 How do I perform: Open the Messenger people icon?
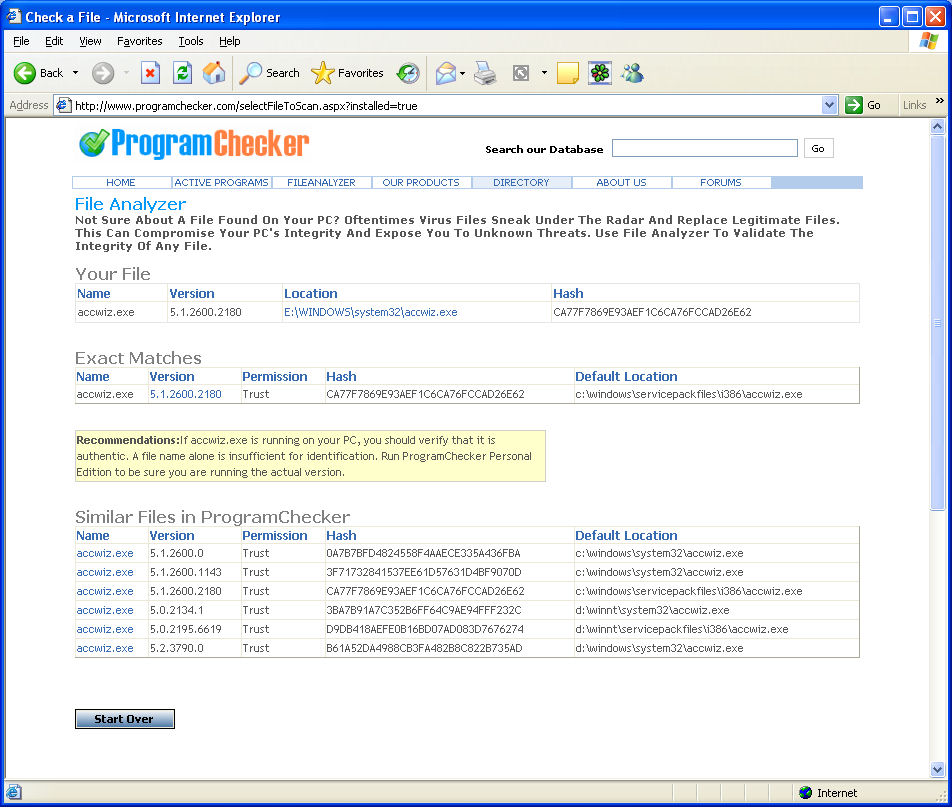(x=632, y=73)
